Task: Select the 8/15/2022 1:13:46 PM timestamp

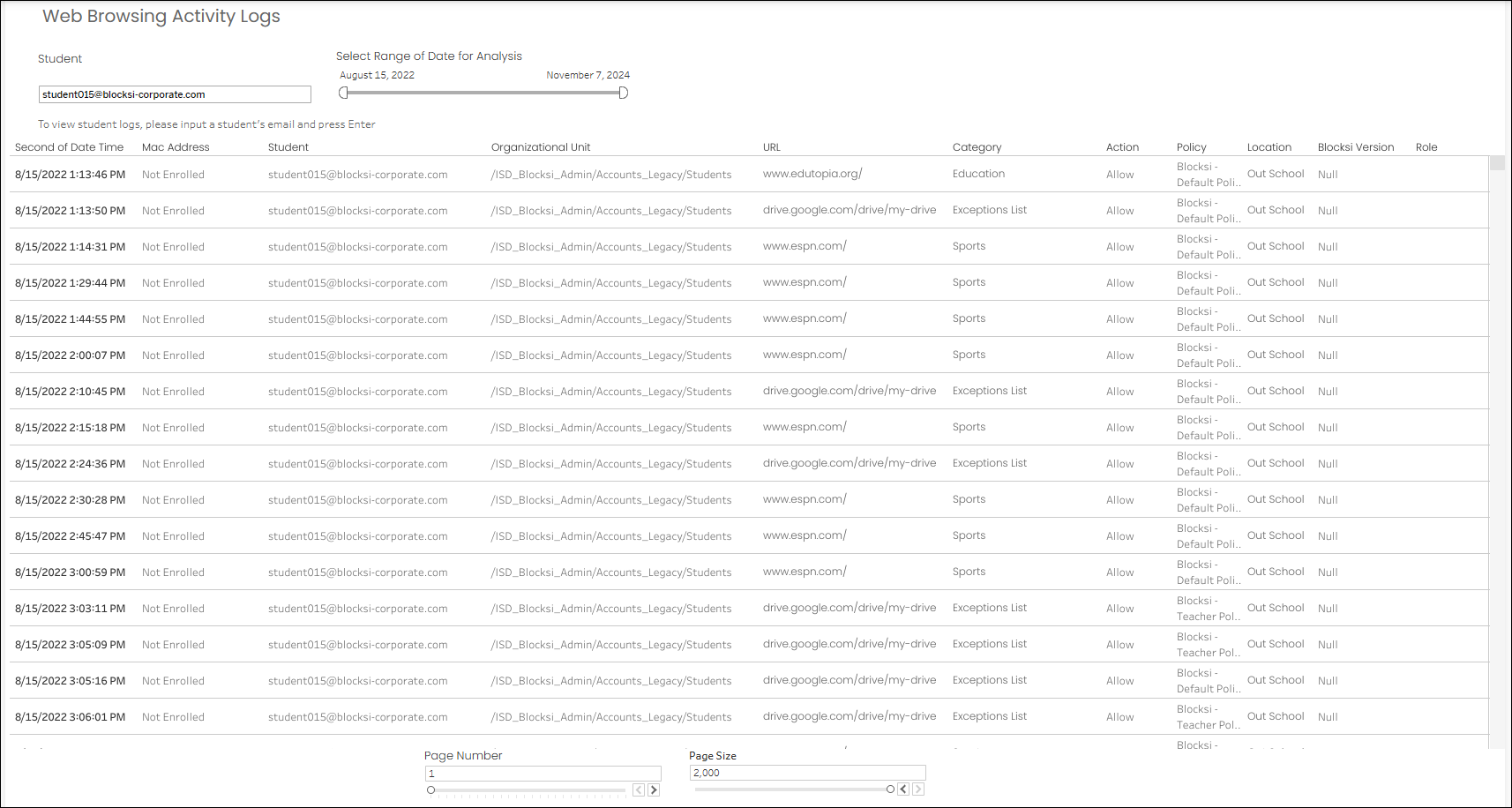Action: [x=70, y=175]
